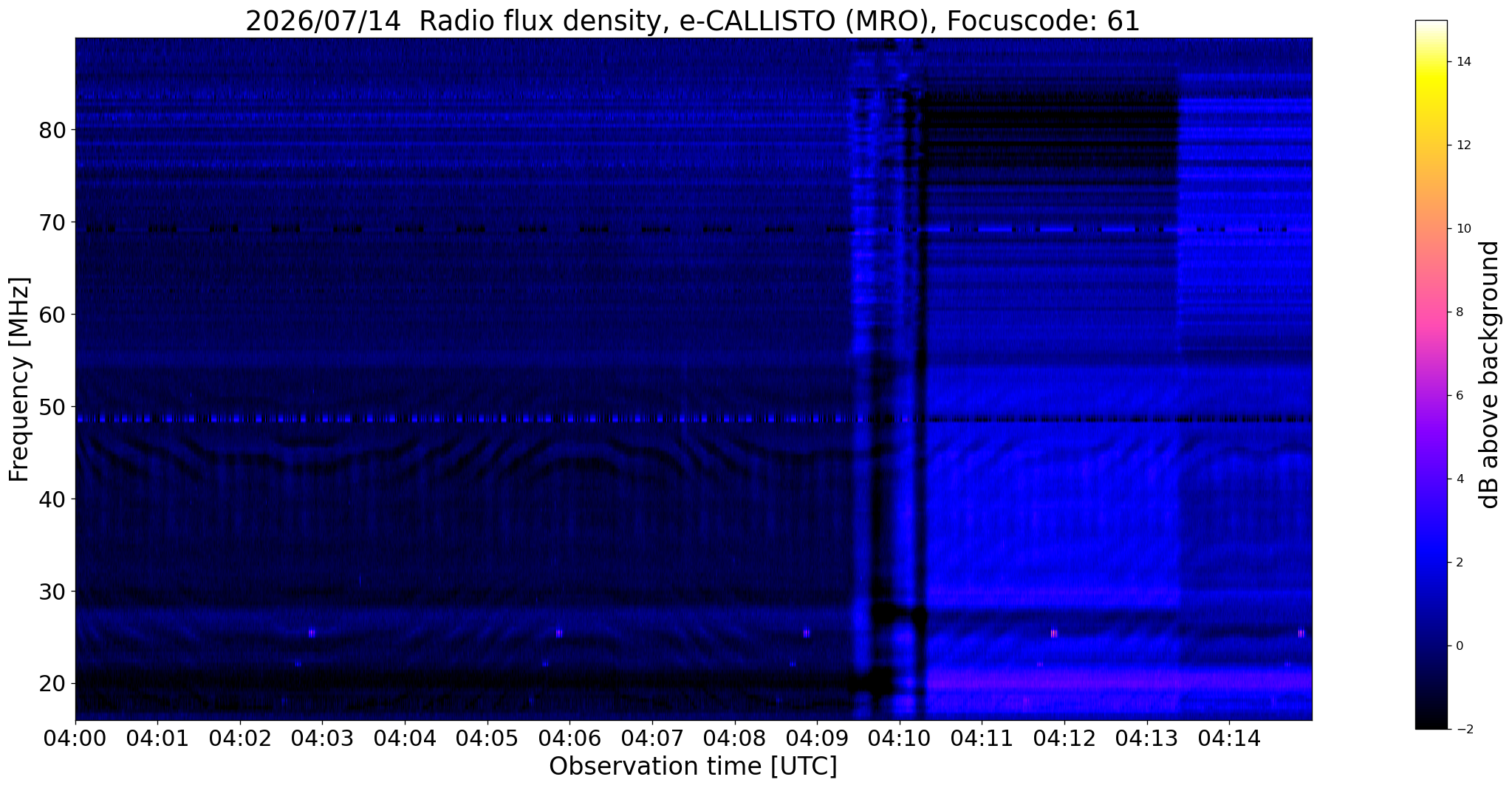Click the 'Observation time [UTC]' axis title

point(693,767)
